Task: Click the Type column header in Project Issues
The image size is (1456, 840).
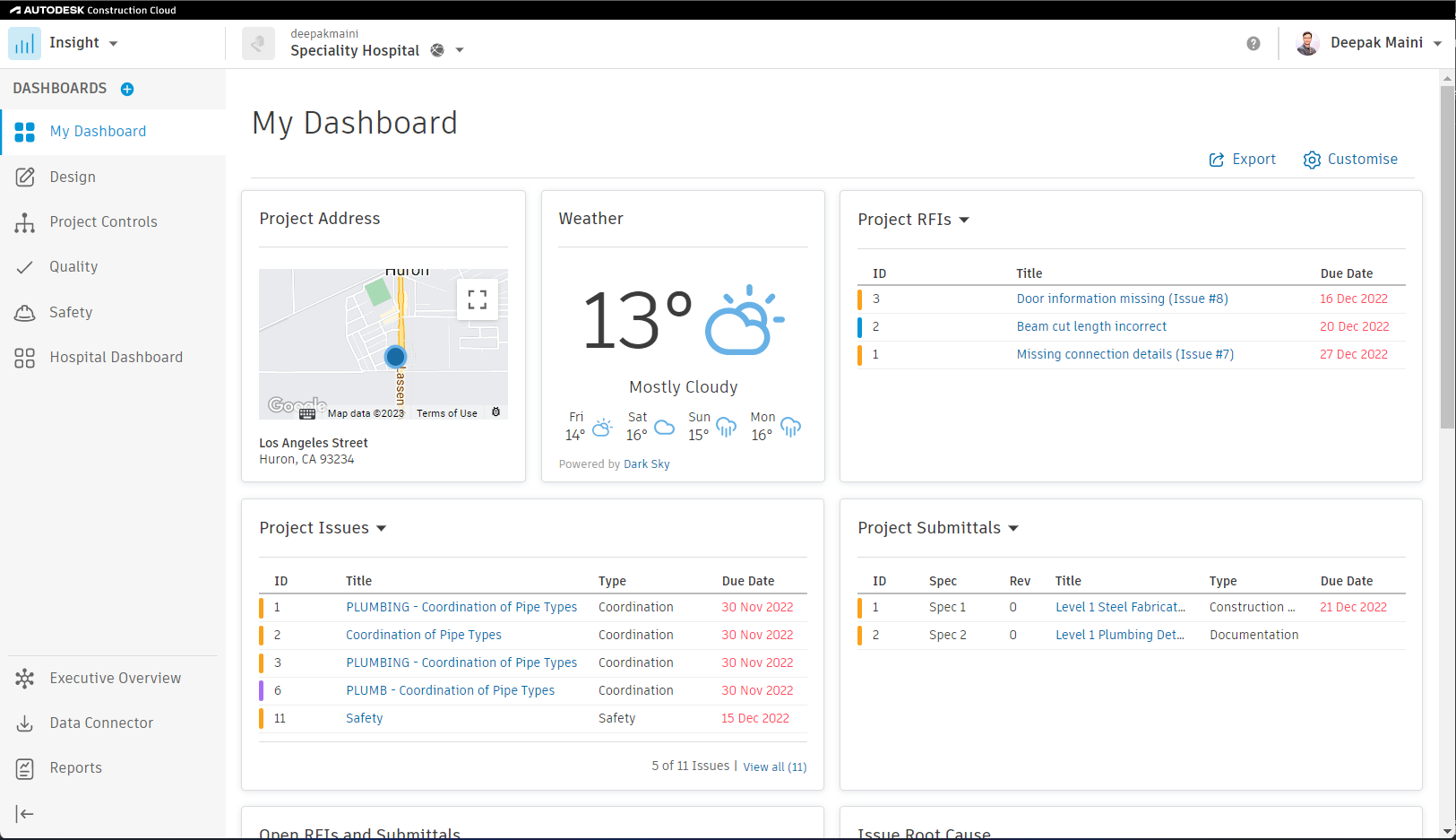Action: pyautogui.click(x=612, y=581)
